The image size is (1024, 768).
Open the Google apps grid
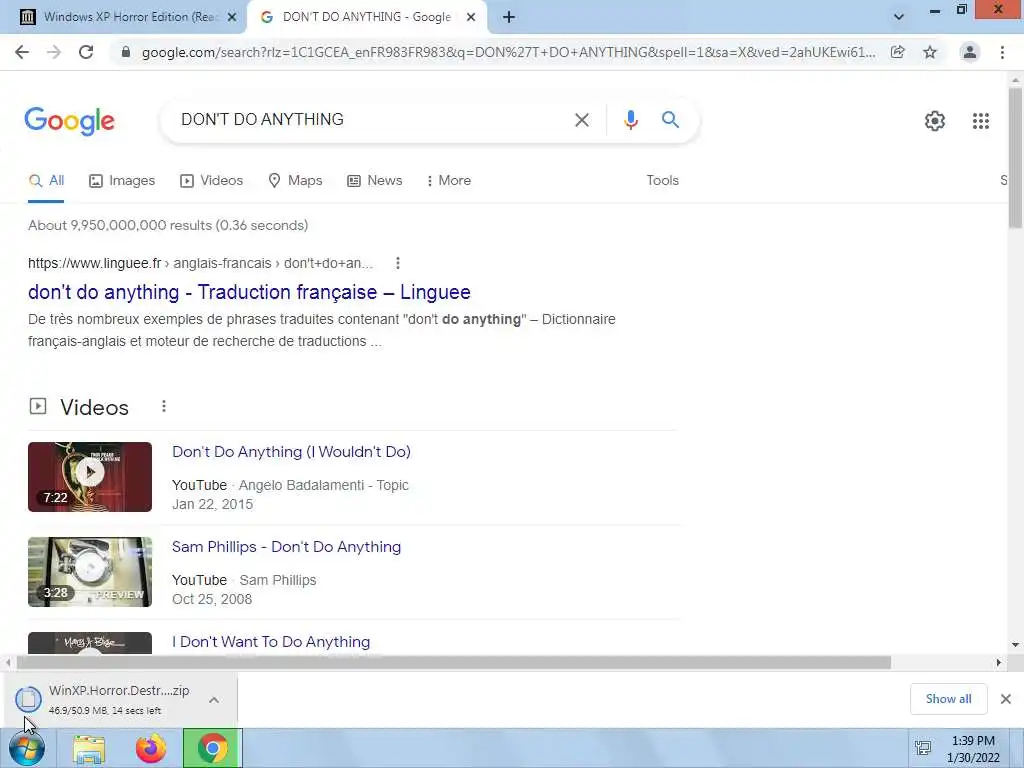click(980, 121)
